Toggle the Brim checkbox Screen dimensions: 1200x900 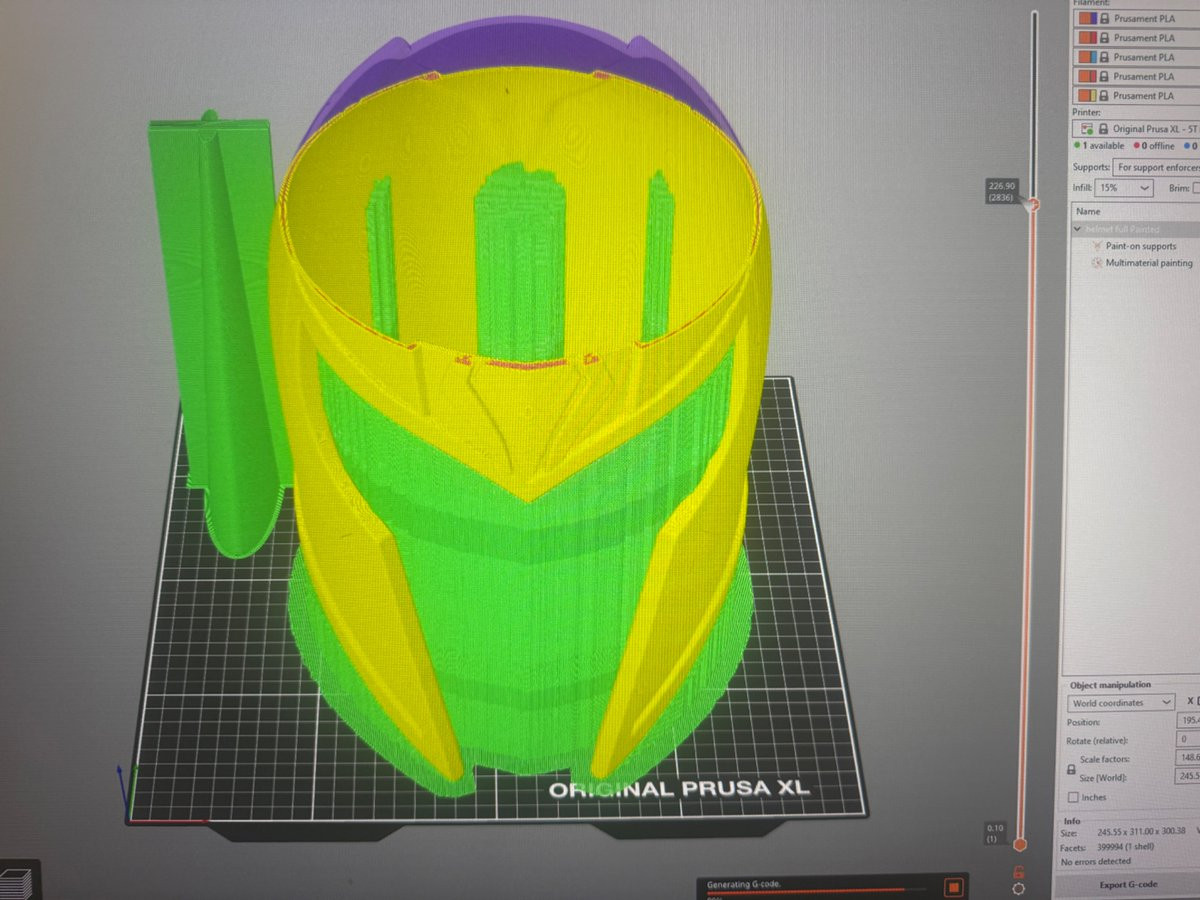coord(1197,188)
